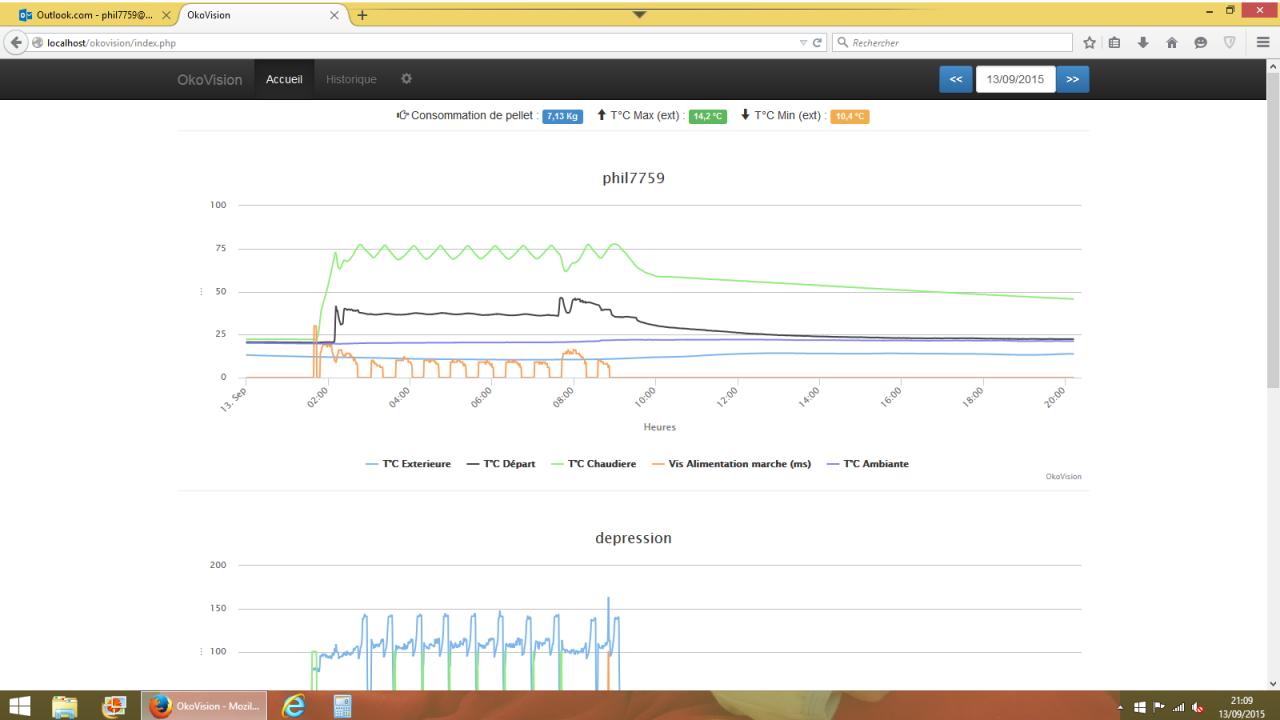The height and width of the screenshot is (720, 1280).
Task: Select the OkoVision browser tab
Action: click(x=264, y=15)
